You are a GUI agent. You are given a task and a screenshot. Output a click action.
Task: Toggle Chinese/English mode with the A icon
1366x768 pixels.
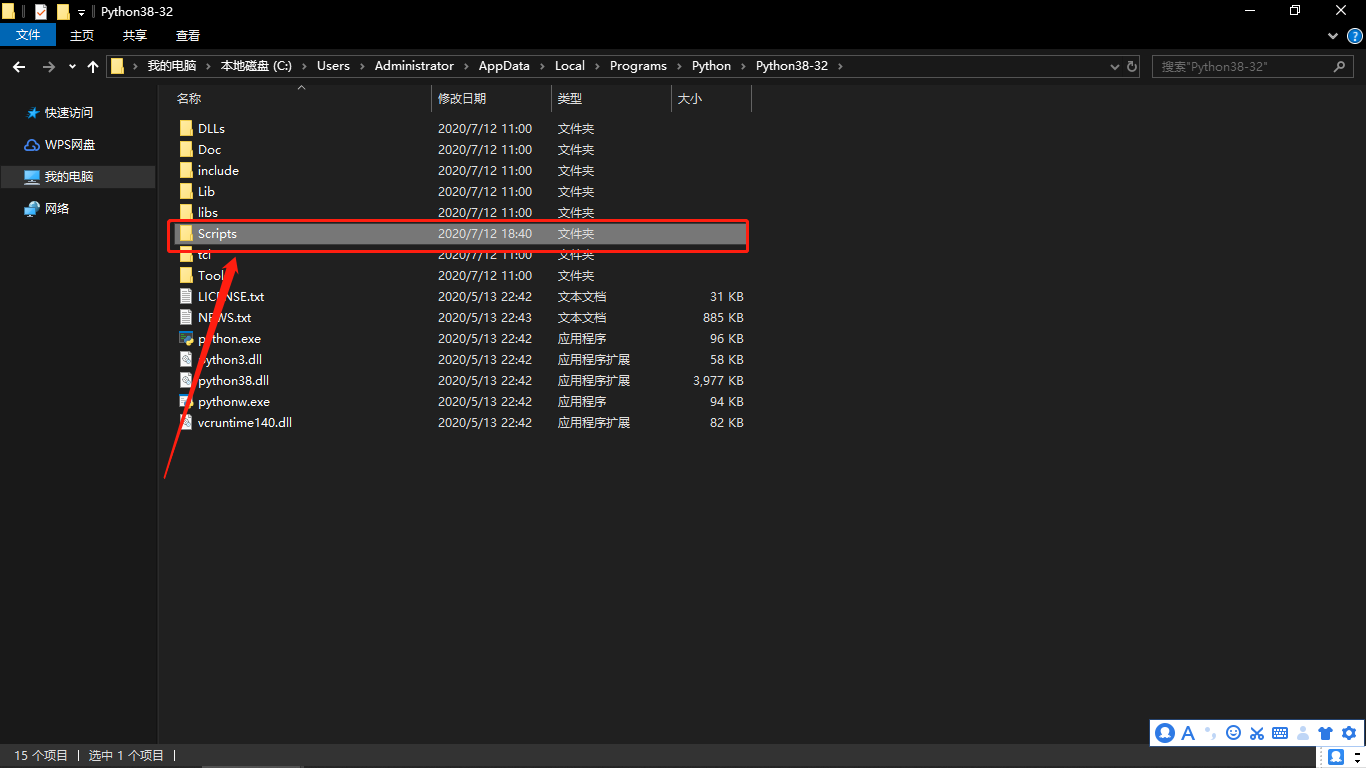tap(1189, 733)
